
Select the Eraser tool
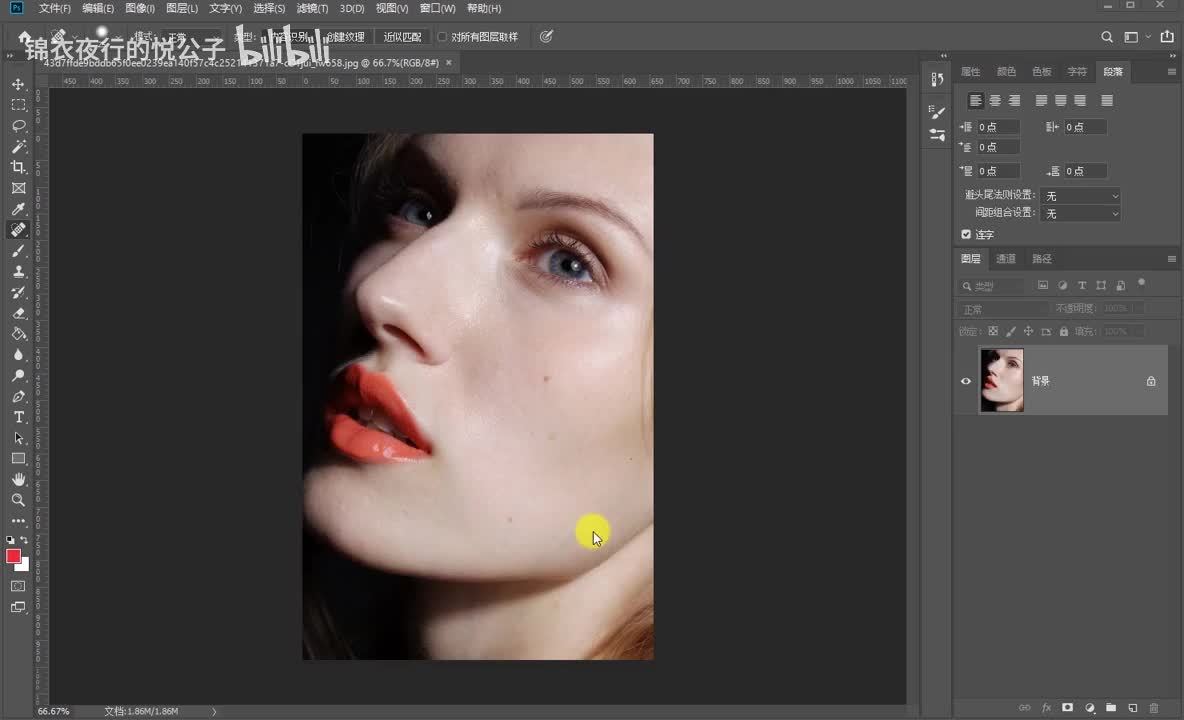(x=18, y=313)
